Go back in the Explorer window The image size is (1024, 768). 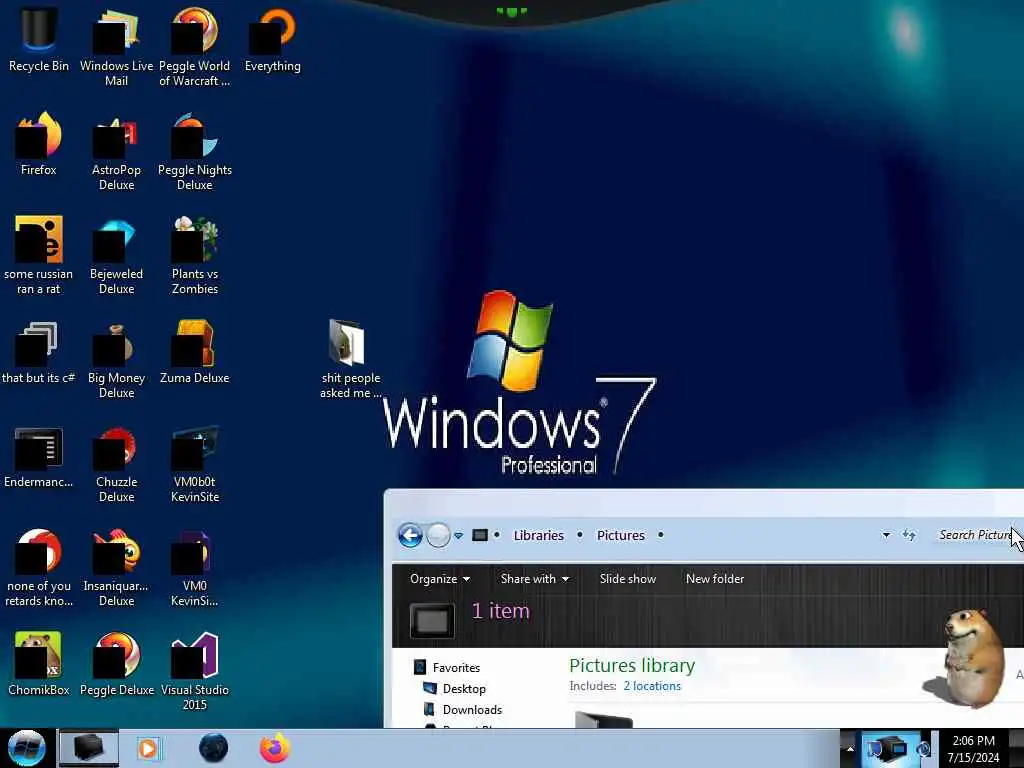click(410, 536)
